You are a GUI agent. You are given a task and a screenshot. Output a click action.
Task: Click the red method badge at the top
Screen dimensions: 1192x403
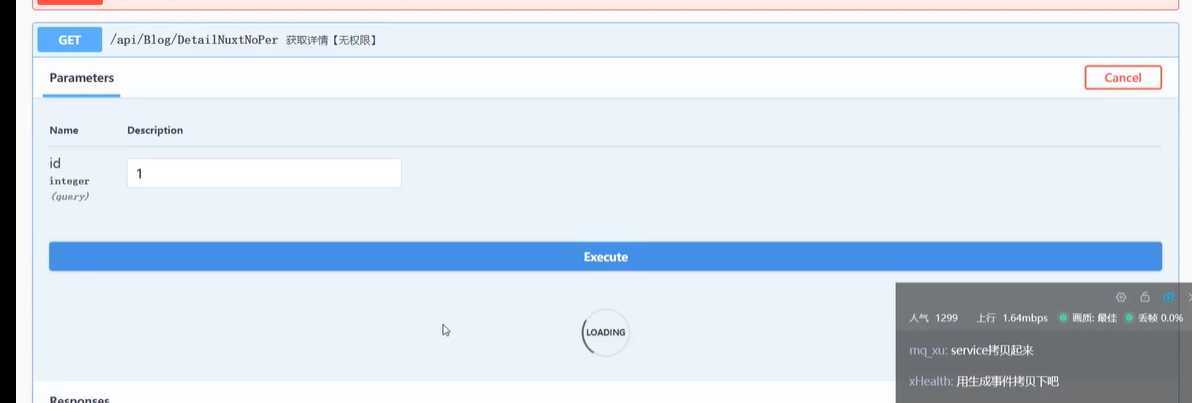click(x=69, y=2)
